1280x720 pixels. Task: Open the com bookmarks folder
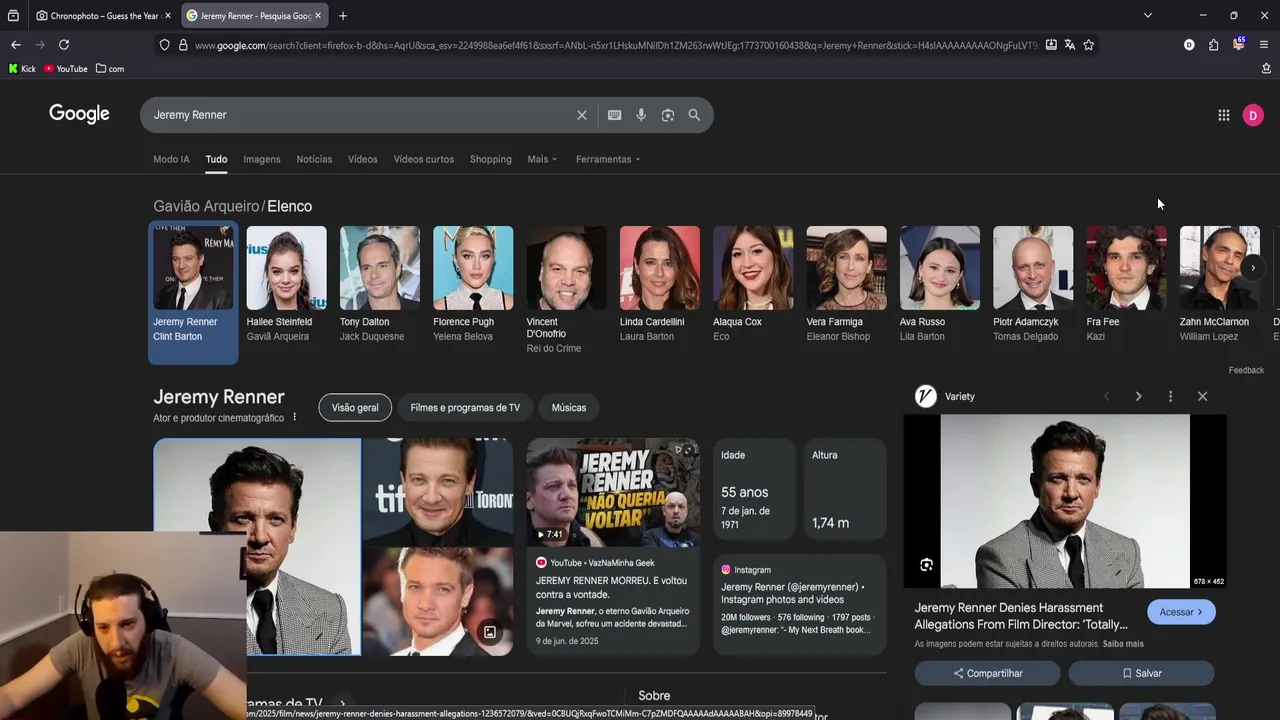(x=110, y=69)
